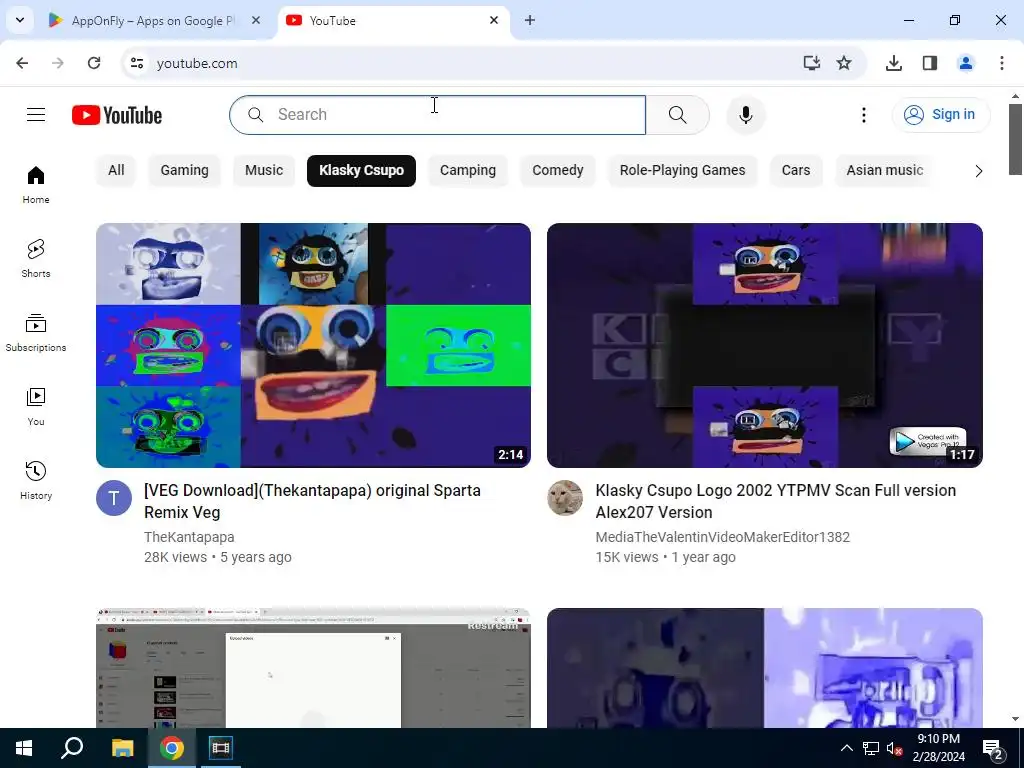Viewport: 1024px width, 768px height.
Task: Open the film strip app in taskbar
Action: 220,748
